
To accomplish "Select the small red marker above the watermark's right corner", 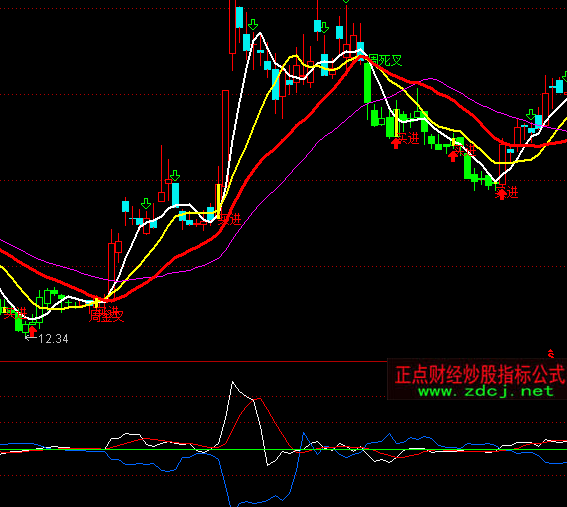I will tap(551, 354).
